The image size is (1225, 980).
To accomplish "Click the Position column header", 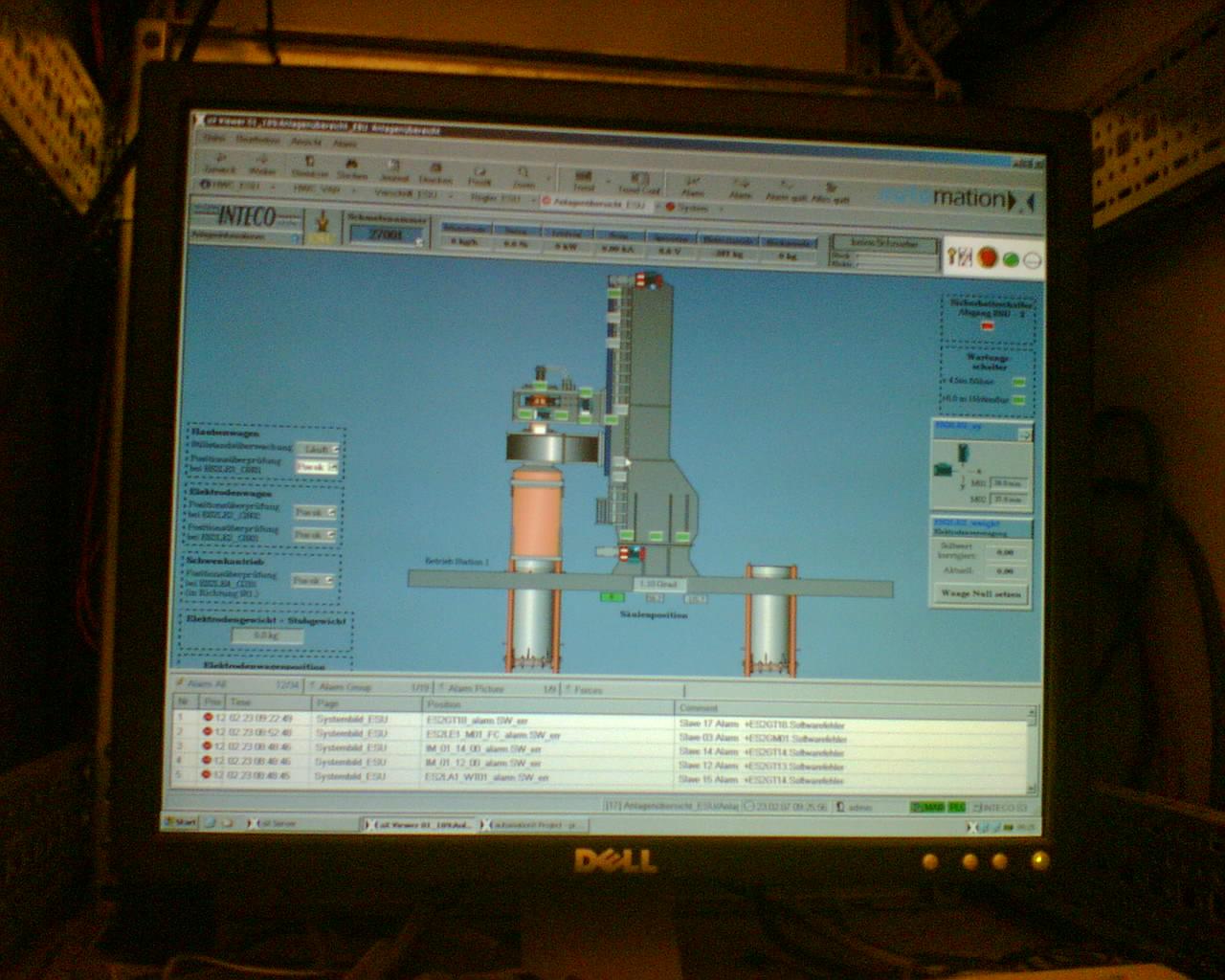I will click(548, 704).
